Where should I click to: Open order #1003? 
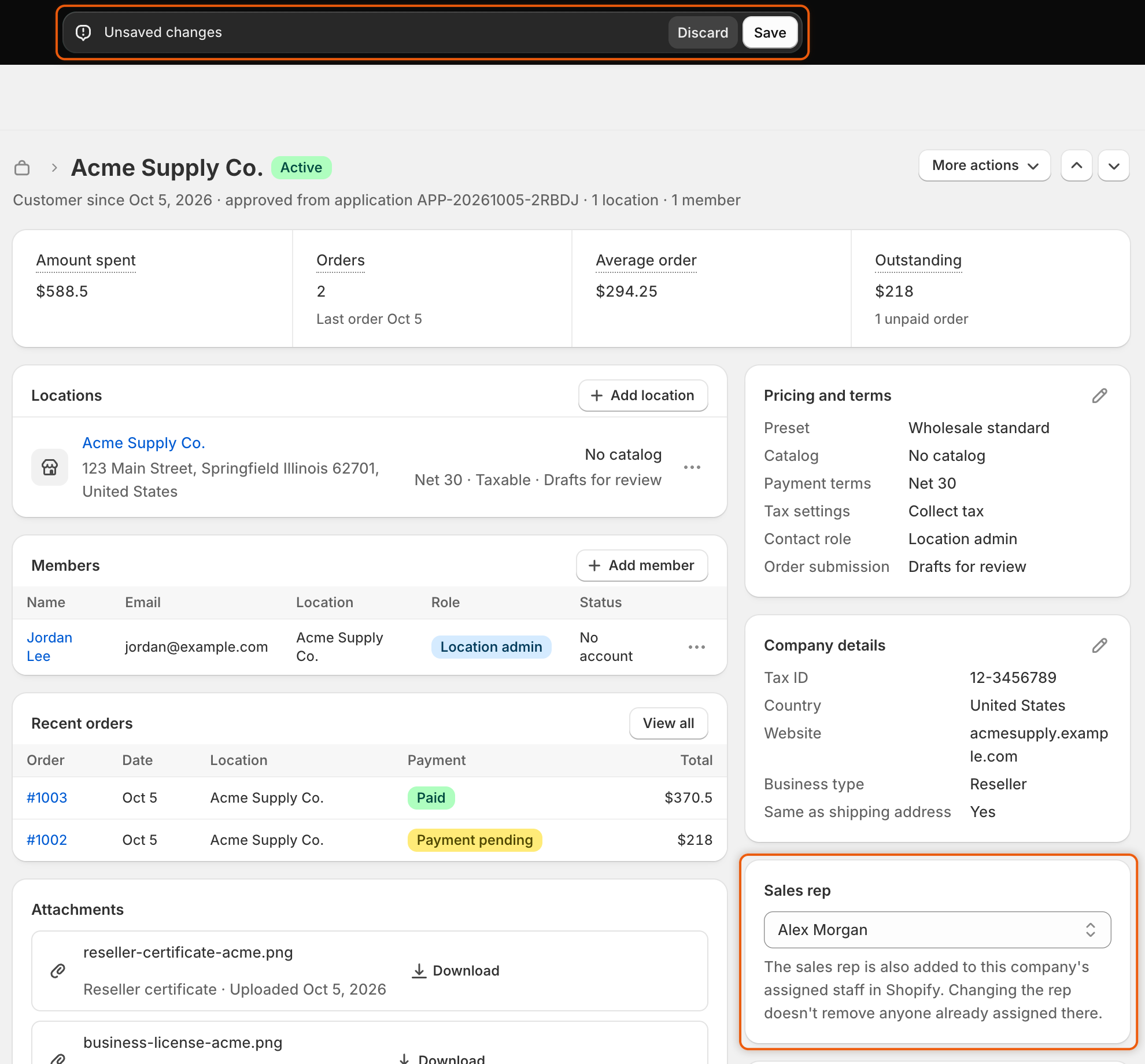pos(47,798)
